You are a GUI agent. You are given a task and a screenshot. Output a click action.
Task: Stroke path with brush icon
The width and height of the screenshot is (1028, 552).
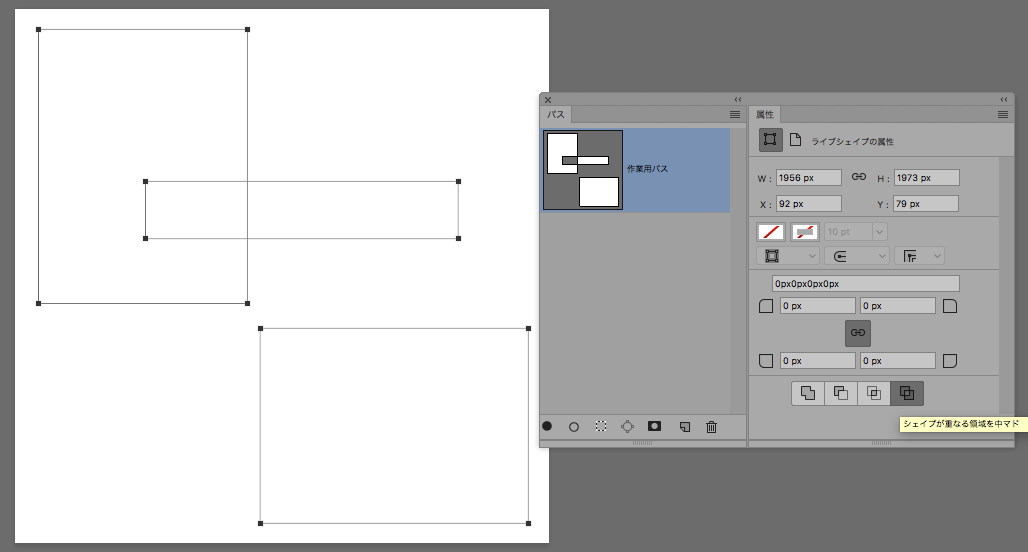[574, 427]
